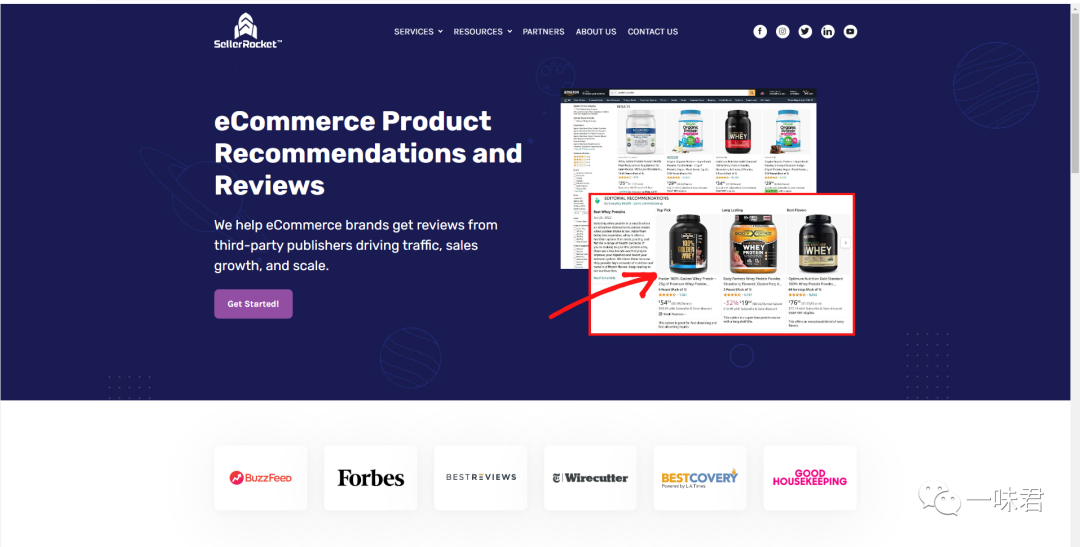Go to the Partners page
This screenshot has height=547, width=1080.
(543, 32)
